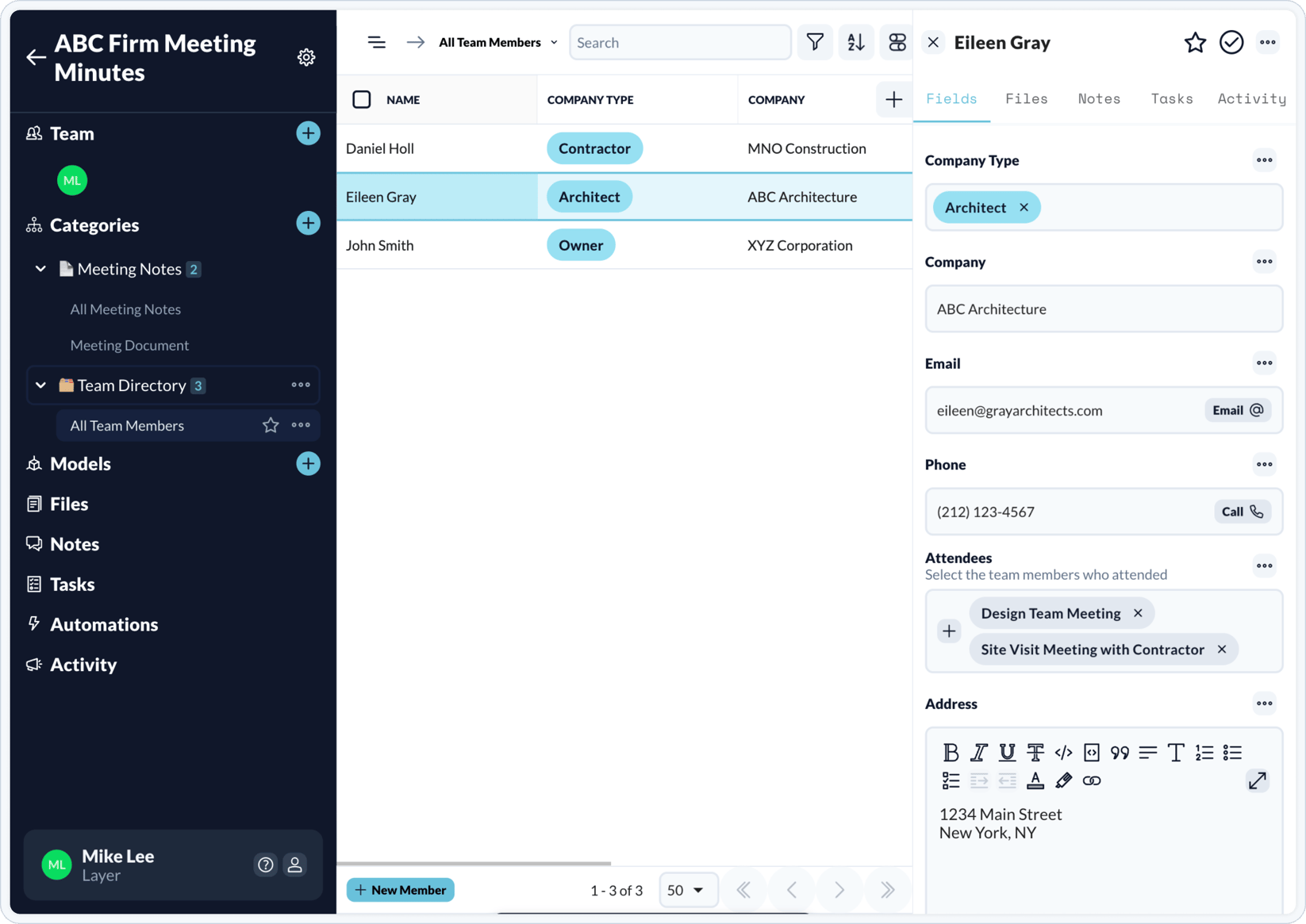This screenshot has width=1306, height=924.
Task: Click the back arrow beside ABC Firm Meeting Minutes
Action: coord(36,57)
